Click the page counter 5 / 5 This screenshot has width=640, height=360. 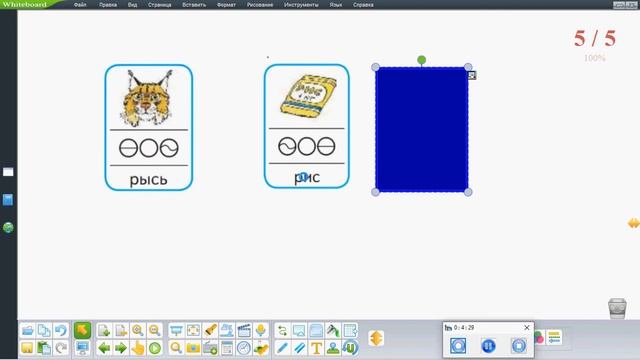coord(595,38)
